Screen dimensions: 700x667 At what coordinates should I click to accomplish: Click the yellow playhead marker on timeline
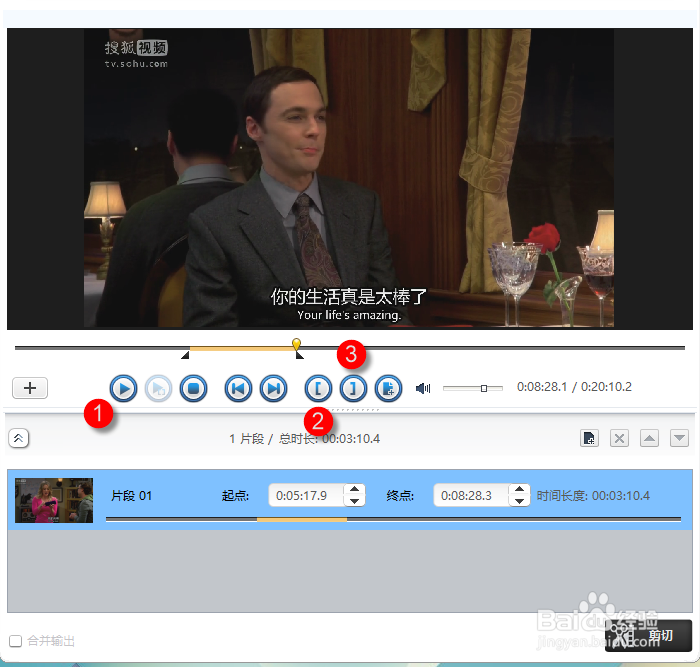[x=296, y=344]
